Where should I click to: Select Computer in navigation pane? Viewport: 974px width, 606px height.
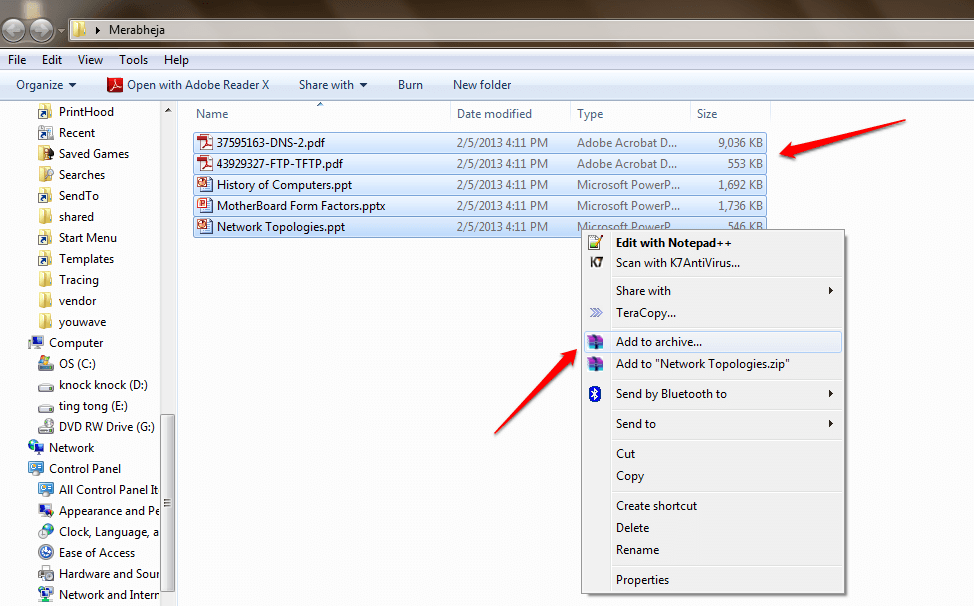(x=76, y=343)
